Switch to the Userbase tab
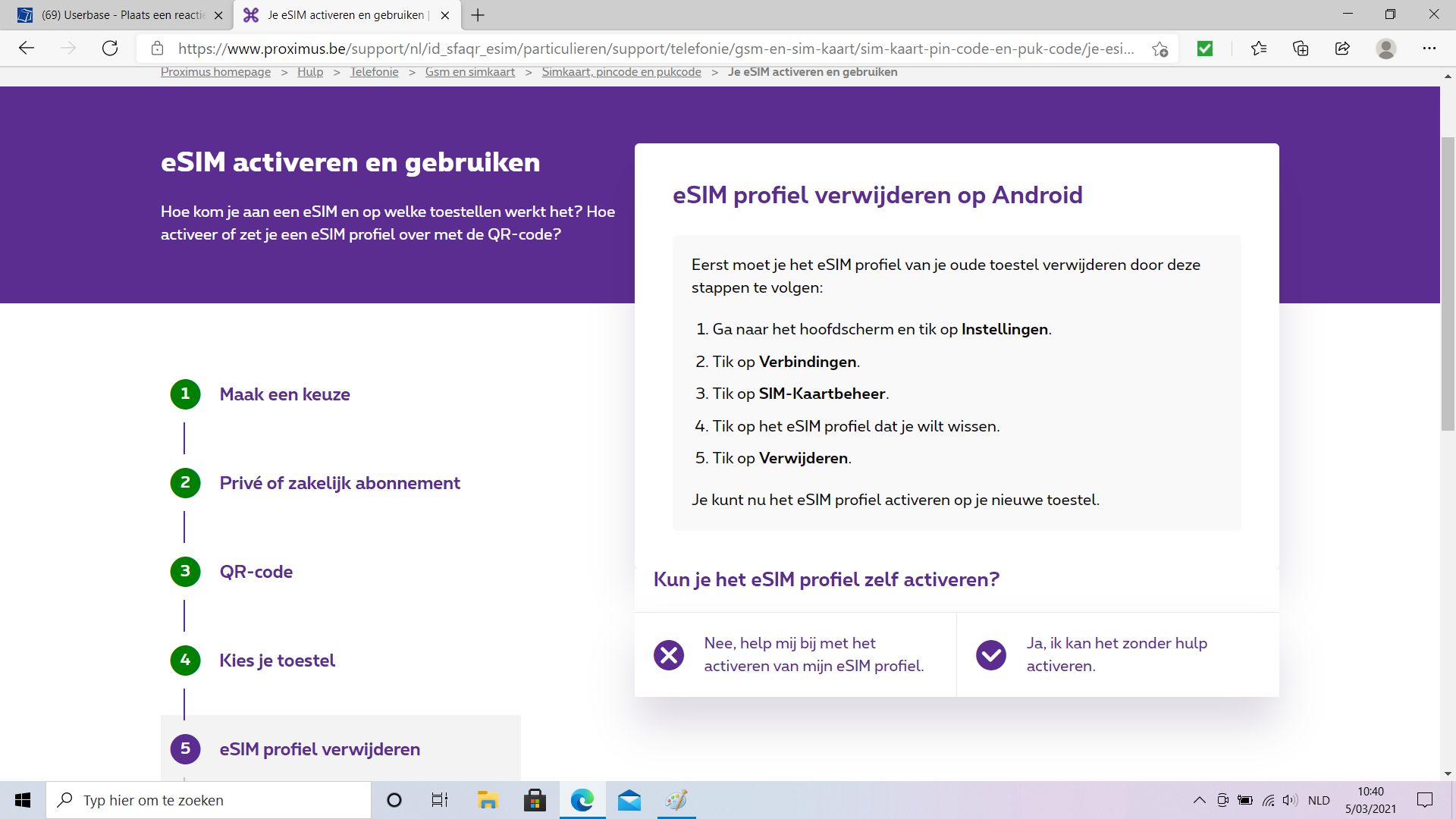Viewport: 1456px width, 819px height. [121, 15]
